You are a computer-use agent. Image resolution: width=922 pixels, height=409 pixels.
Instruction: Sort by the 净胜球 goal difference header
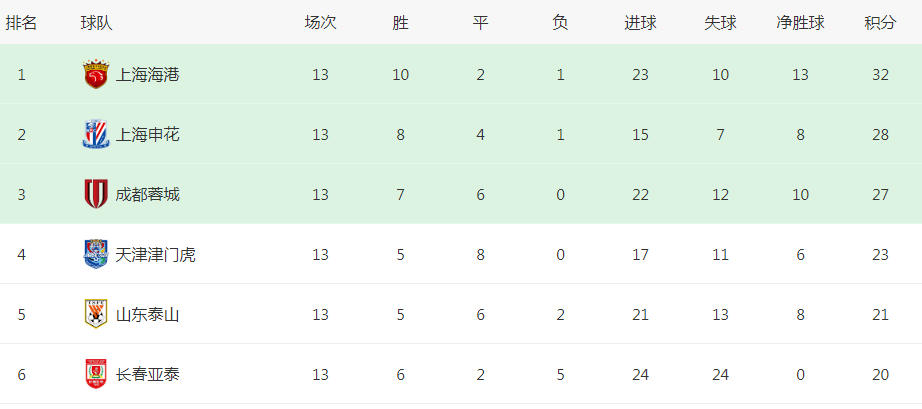pos(800,23)
